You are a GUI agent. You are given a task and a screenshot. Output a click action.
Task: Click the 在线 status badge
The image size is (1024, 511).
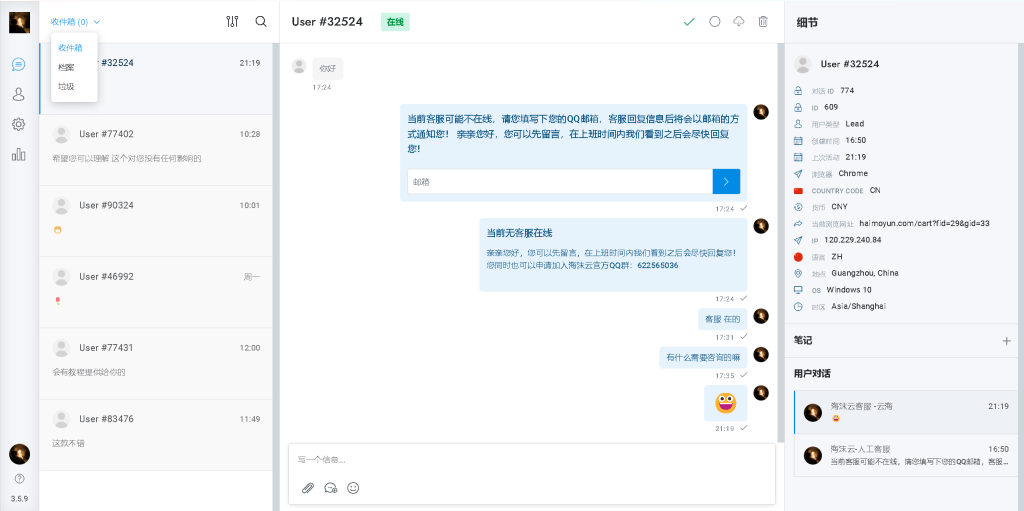395,22
